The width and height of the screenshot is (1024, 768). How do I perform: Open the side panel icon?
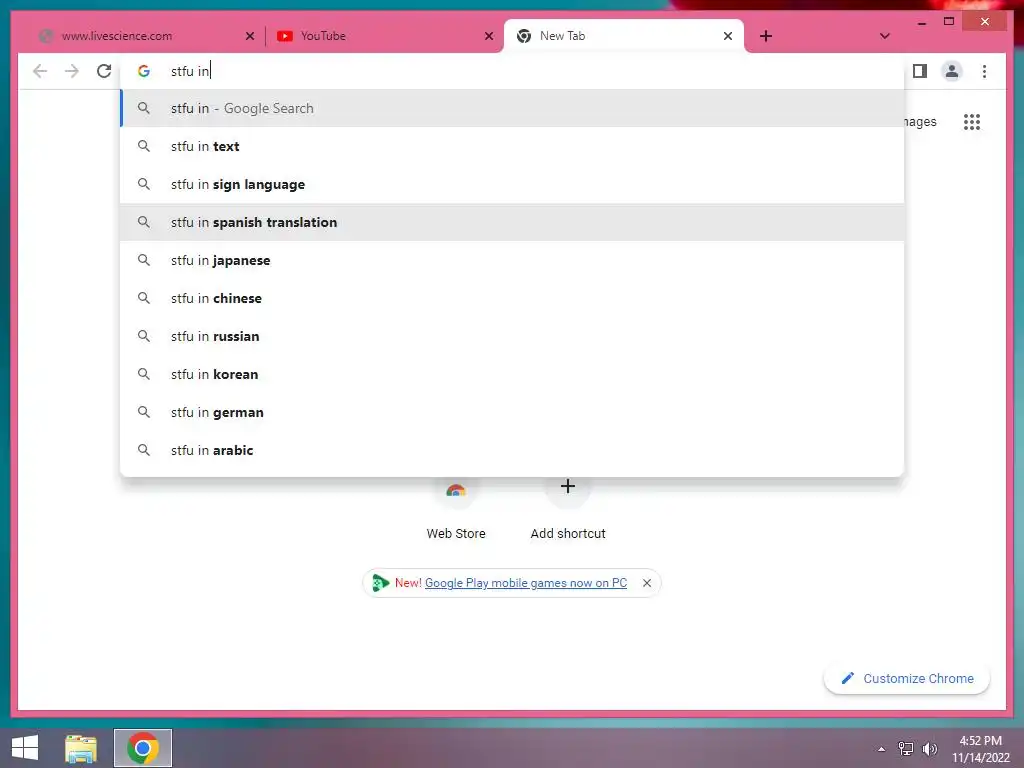(920, 71)
